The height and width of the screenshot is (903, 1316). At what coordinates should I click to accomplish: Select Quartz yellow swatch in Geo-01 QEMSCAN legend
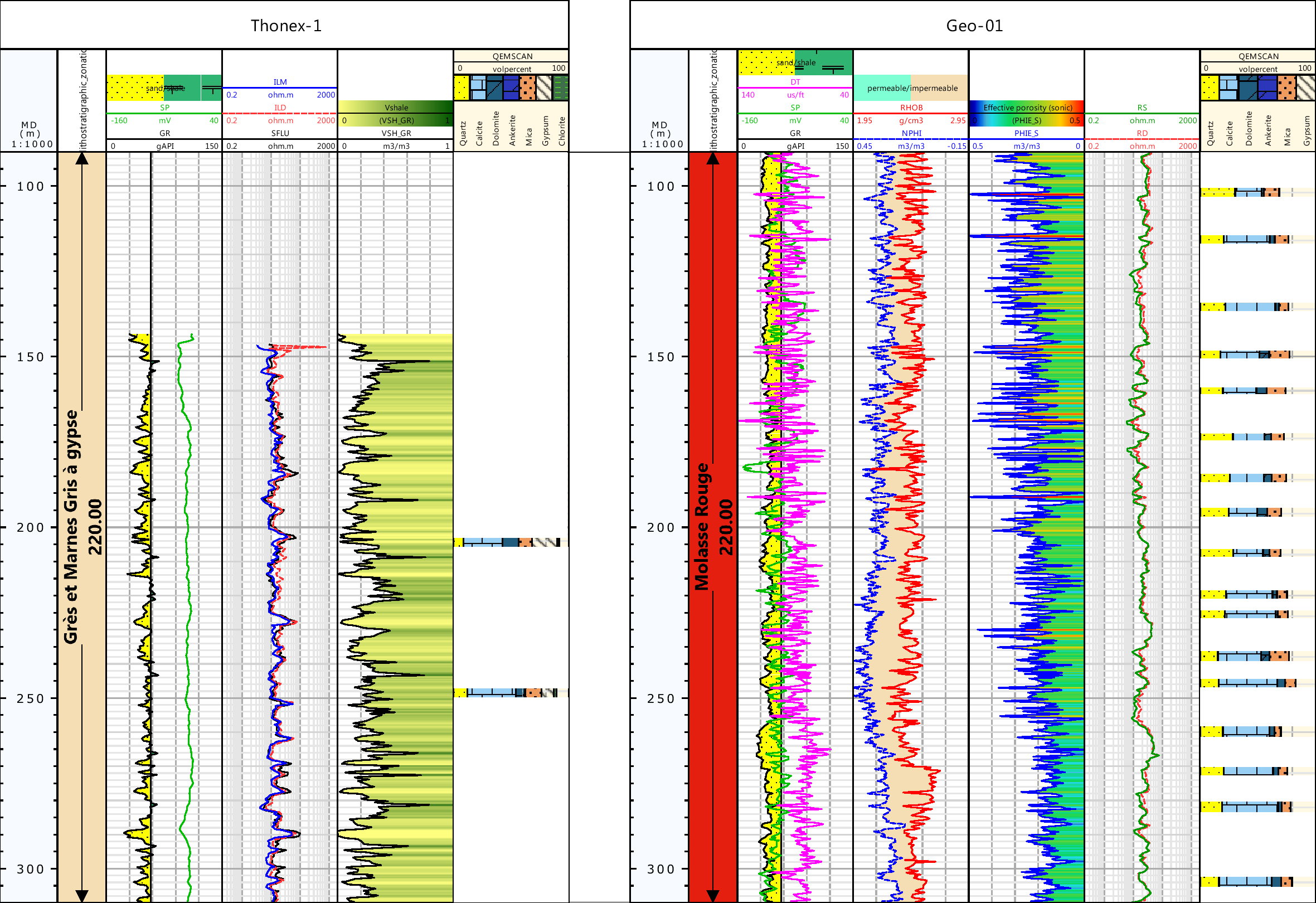pyautogui.click(x=1210, y=88)
